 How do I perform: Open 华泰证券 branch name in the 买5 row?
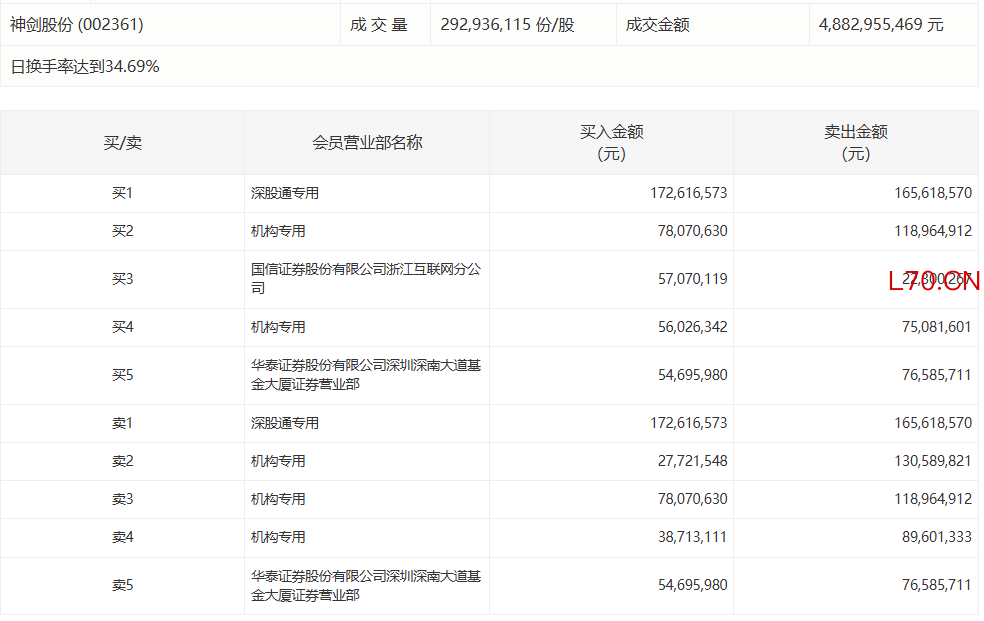coord(365,375)
